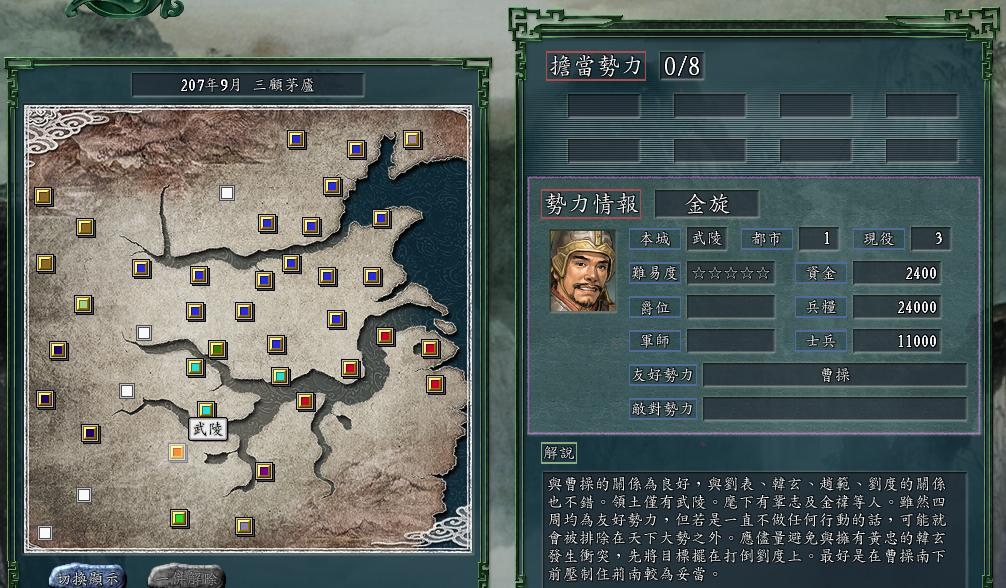Image resolution: width=1006 pixels, height=588 pixels.
Task: Click the empty 敵對勢力 field
Action: 835,409
